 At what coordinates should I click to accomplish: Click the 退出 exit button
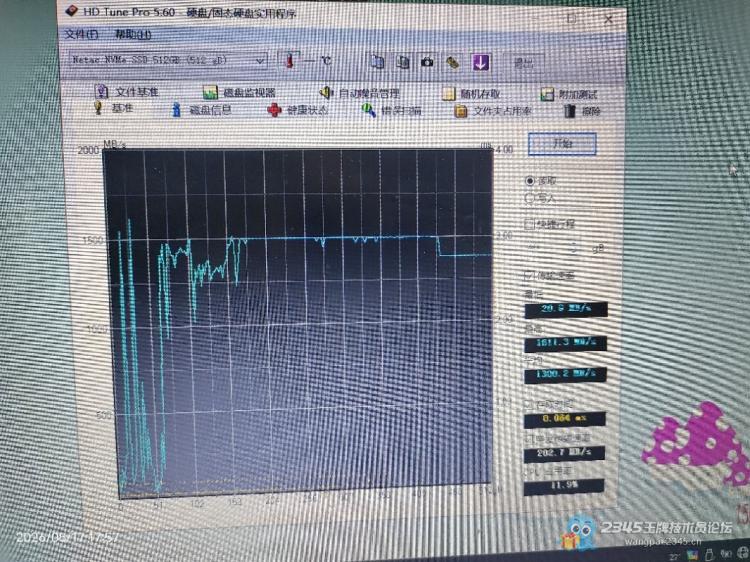pos(524,63)
